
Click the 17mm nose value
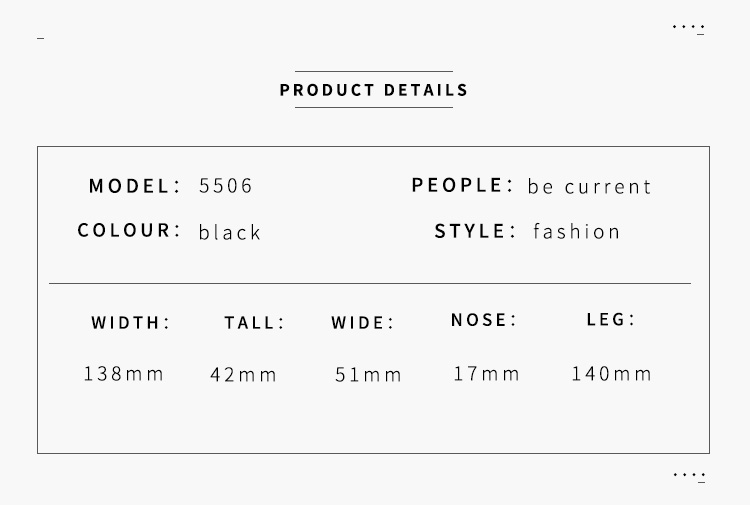pos(486,373)
